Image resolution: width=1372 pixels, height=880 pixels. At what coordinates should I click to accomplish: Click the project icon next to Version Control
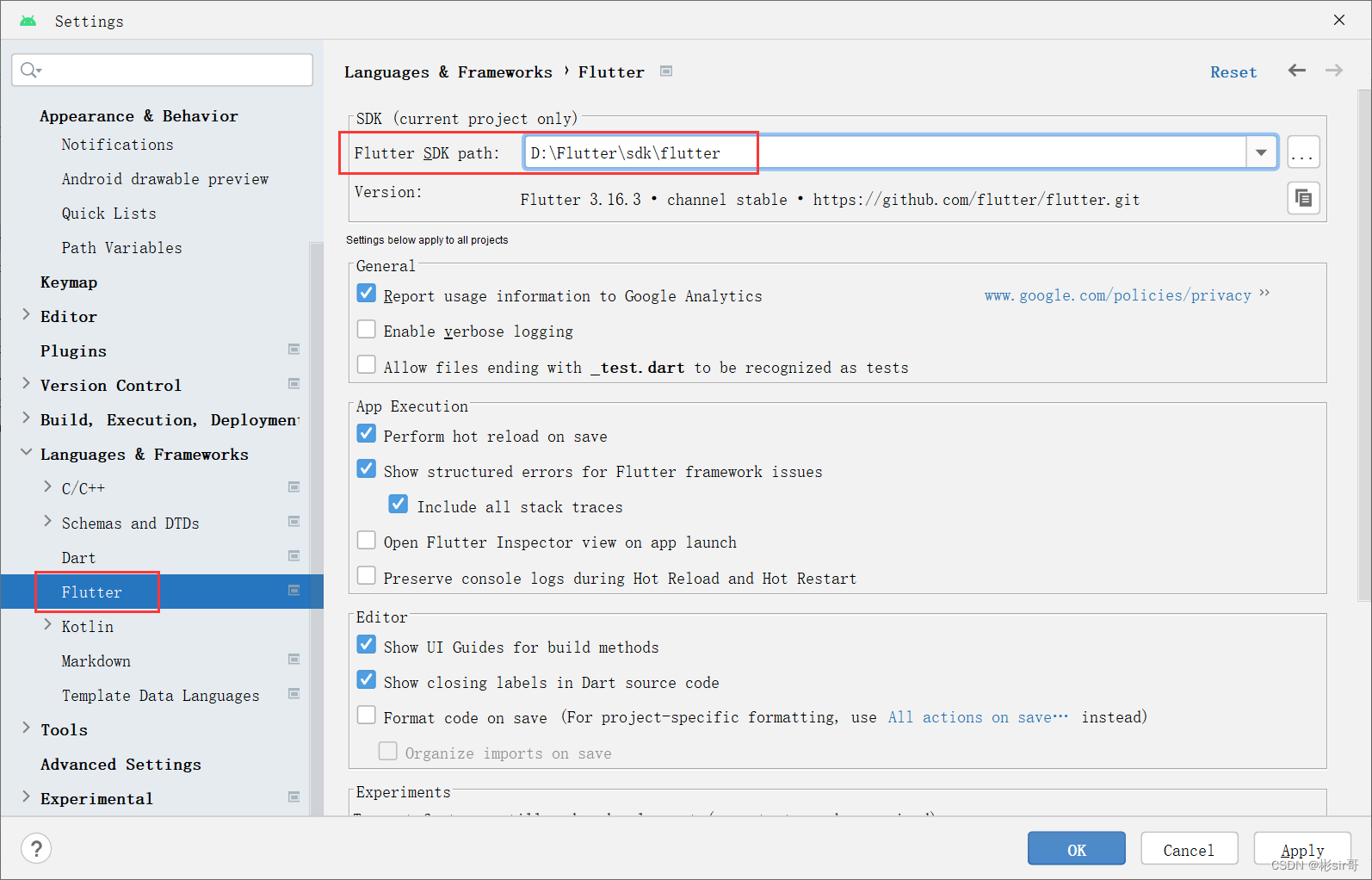[294, 384]
